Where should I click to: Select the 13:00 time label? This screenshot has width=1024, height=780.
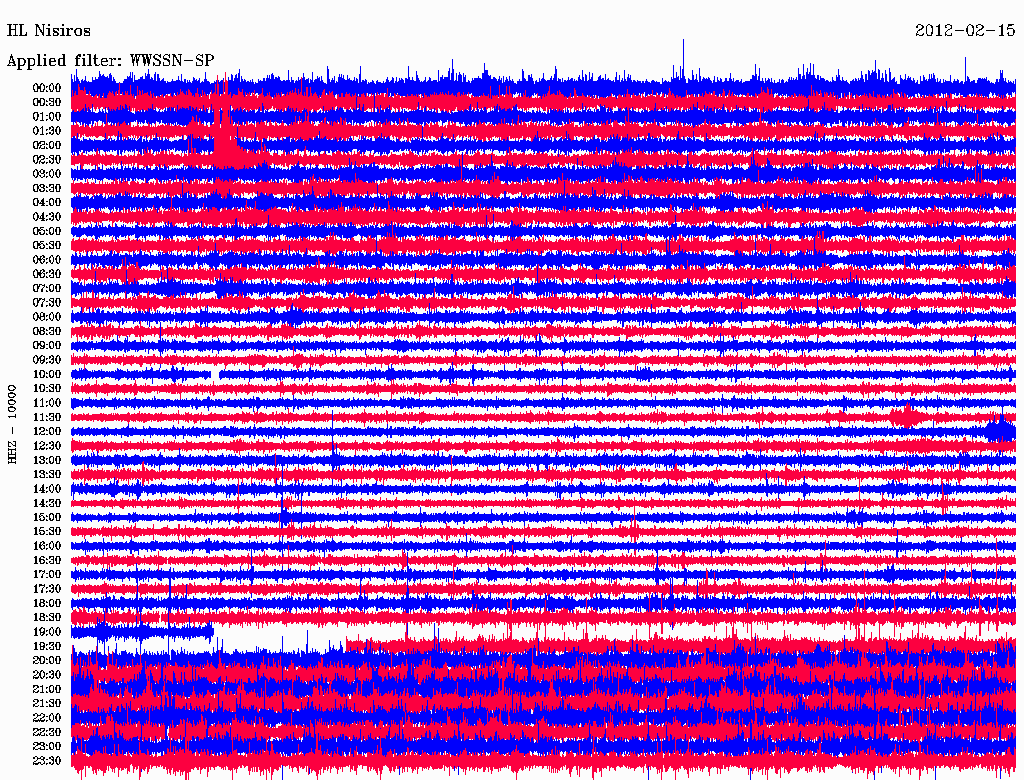(47, 461)
